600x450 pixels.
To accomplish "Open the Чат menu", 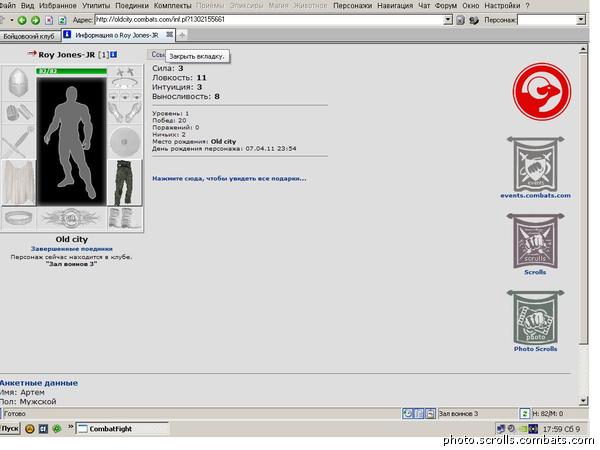I will (424, 6).
